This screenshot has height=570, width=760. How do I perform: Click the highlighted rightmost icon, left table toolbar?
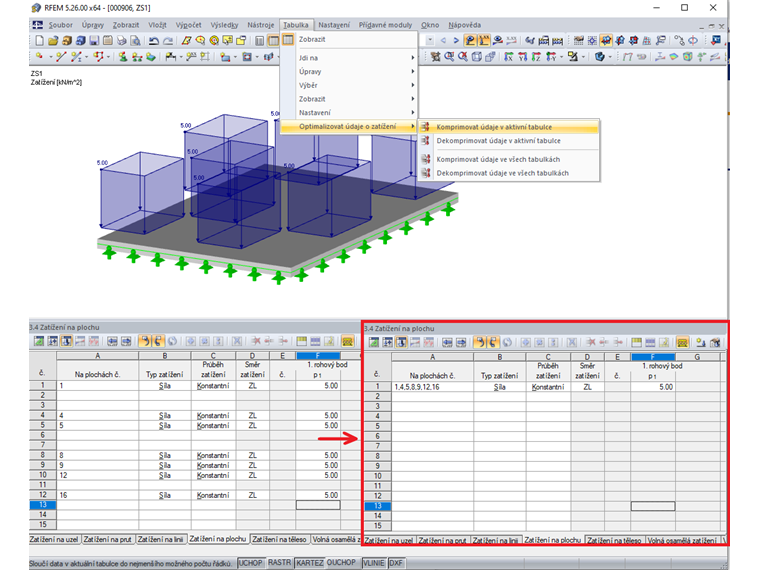click(x=348, y=341)
